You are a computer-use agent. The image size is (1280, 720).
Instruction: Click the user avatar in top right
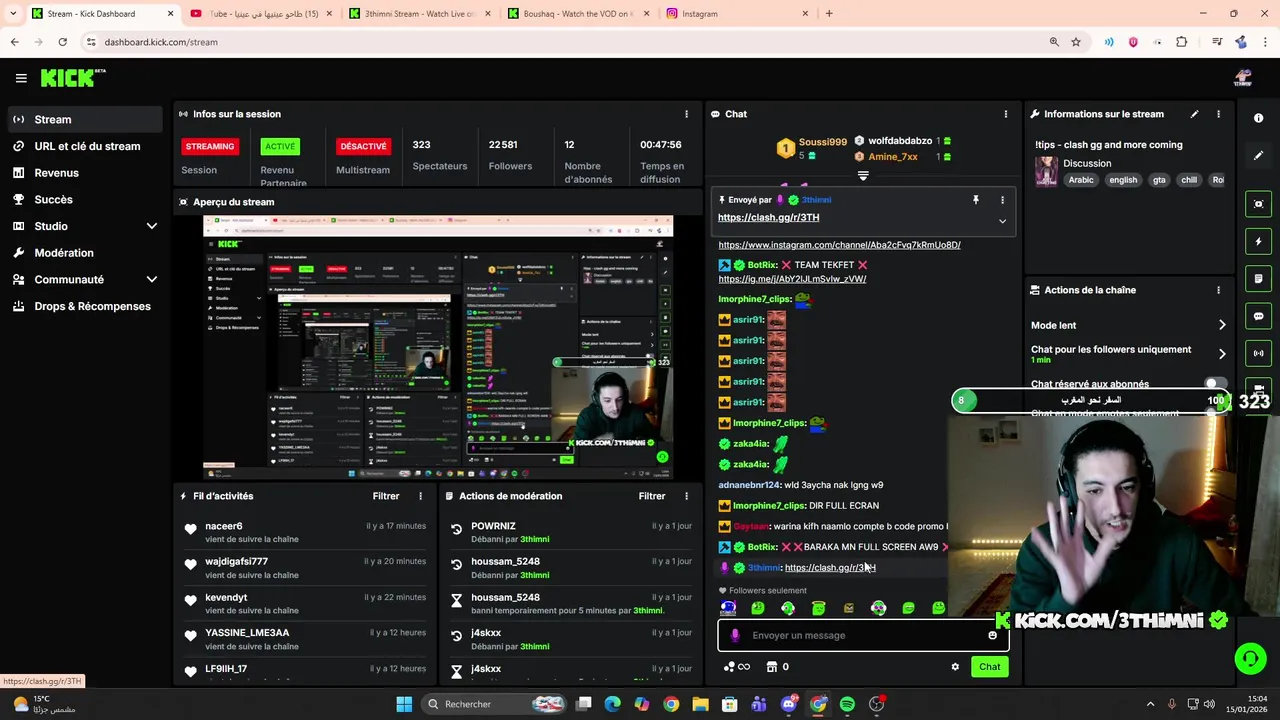[1243, 78]
